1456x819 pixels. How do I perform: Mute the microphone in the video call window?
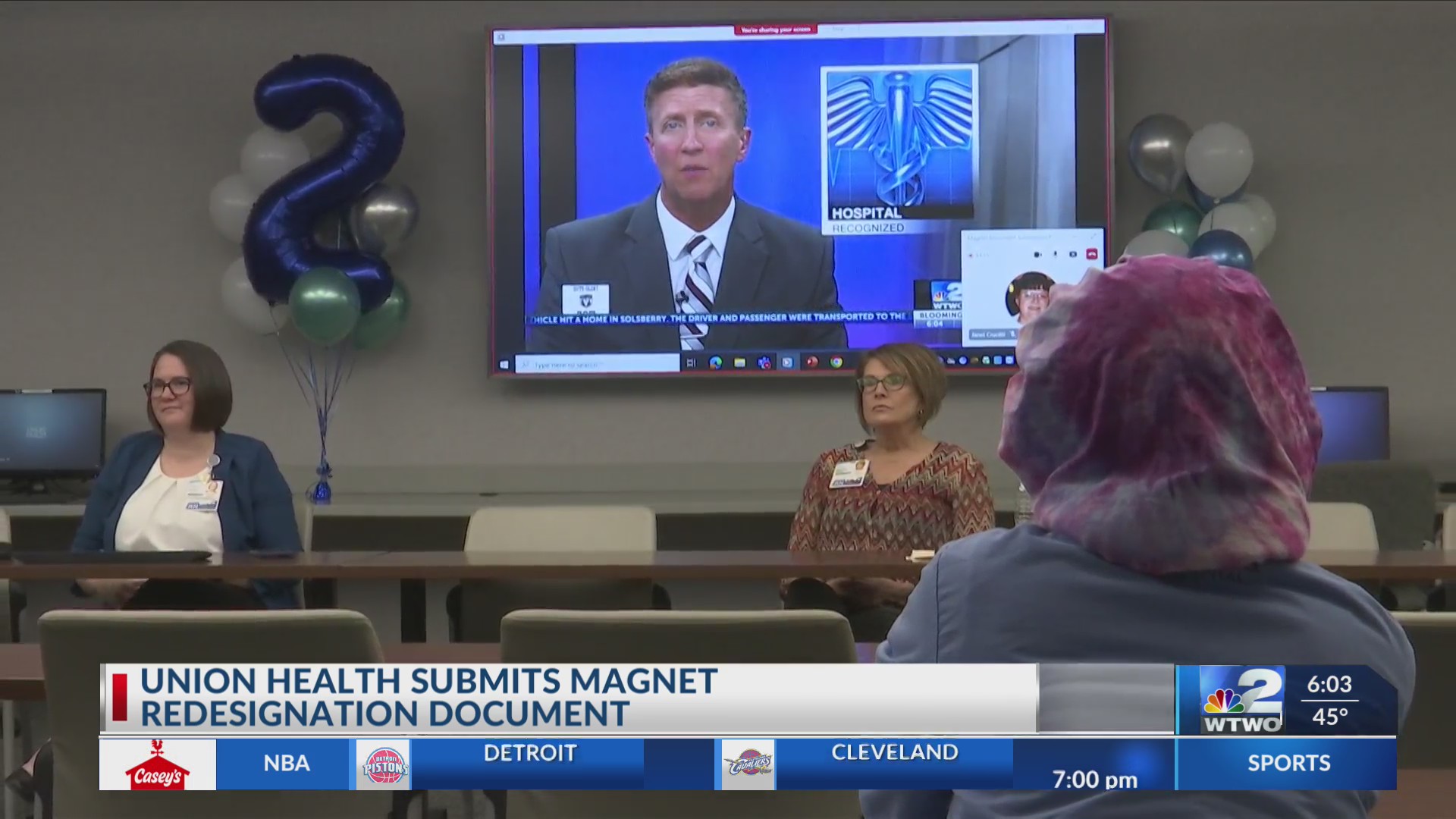1056,254
